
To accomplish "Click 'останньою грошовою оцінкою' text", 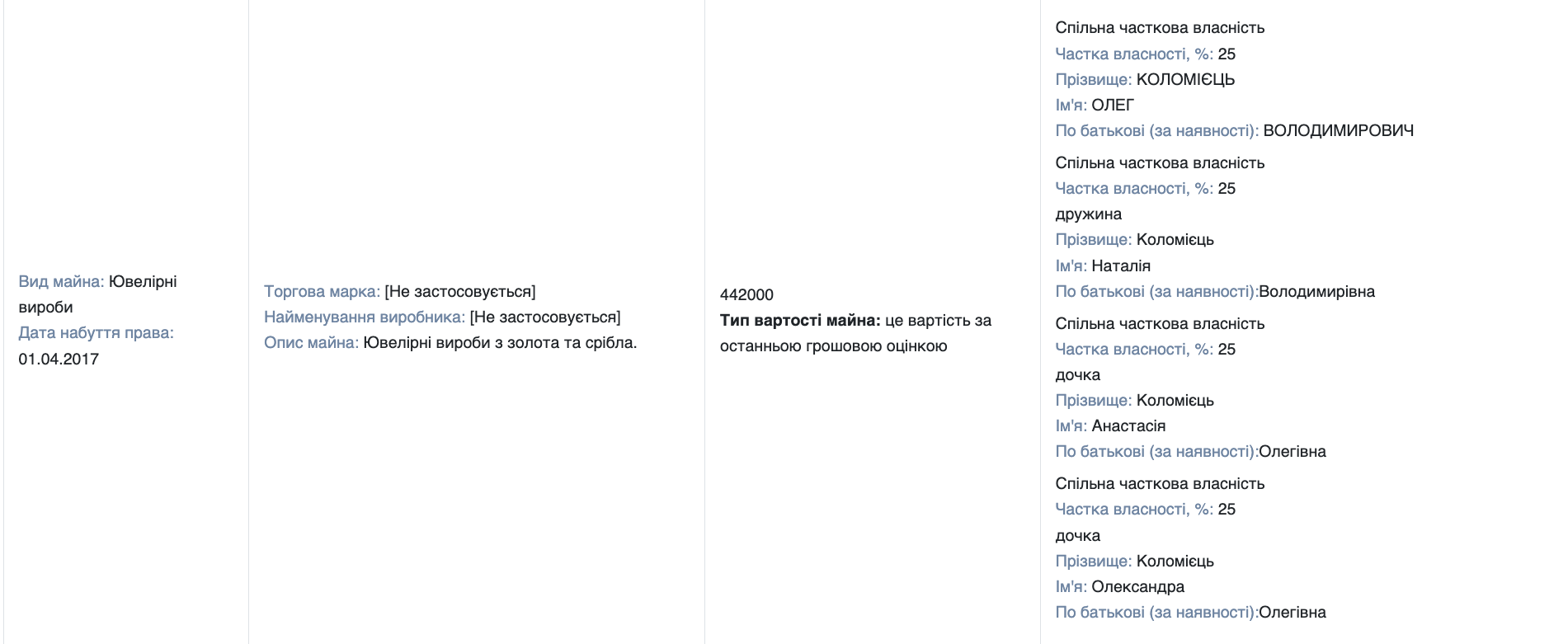I will click(x=833, y=346).
